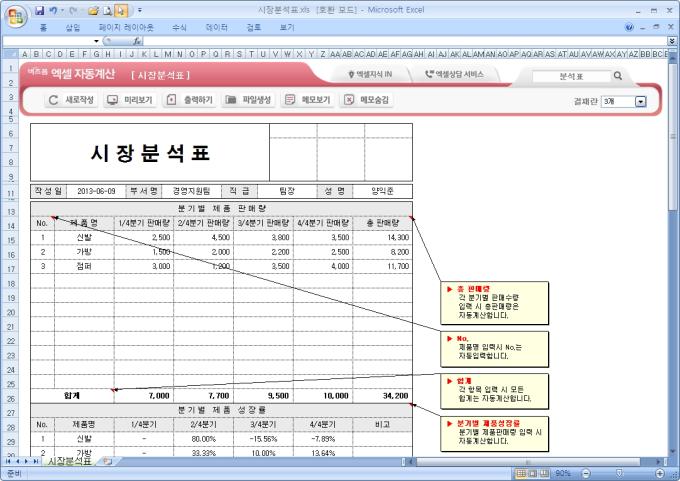Open the 엑셀지식 IN tab
The height and width of the screenshot is (481, 680).
tap(370, 75)
